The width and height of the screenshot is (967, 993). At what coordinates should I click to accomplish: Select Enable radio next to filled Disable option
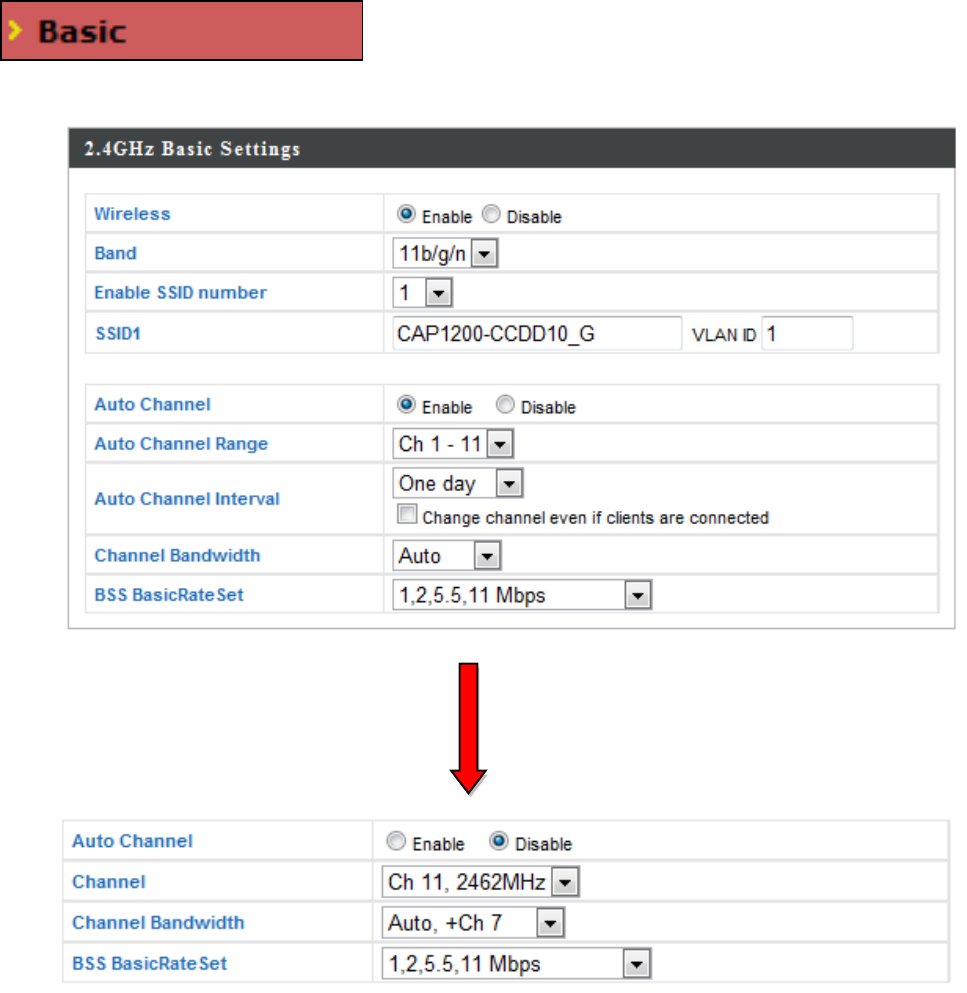[x=396, y=841]
